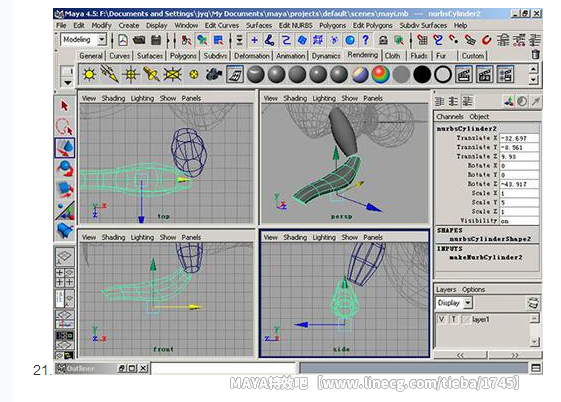This screenshot has height=402, width=561.
Task: Switch to the Polygons shelf tab
Action: (x=183, y=56)
